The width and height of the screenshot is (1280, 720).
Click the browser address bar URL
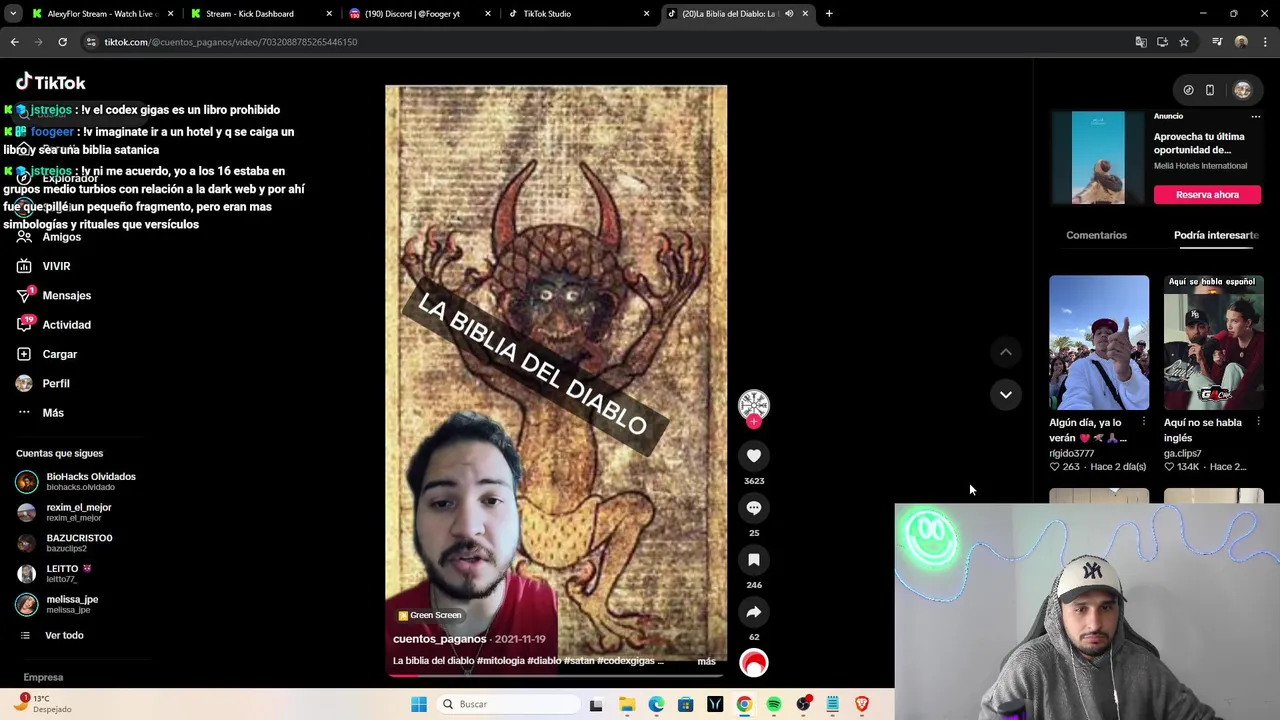coord(231,42)
